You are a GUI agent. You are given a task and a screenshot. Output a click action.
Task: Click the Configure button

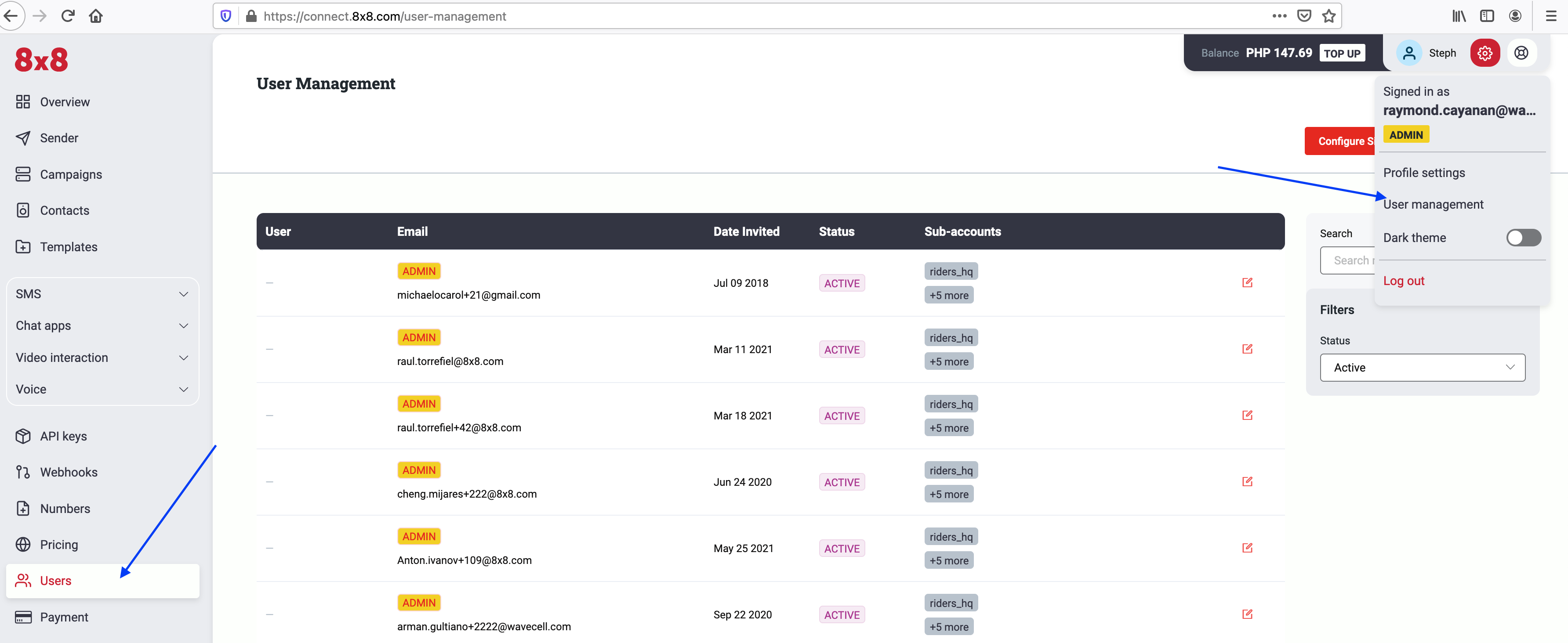click(1340, 141)
